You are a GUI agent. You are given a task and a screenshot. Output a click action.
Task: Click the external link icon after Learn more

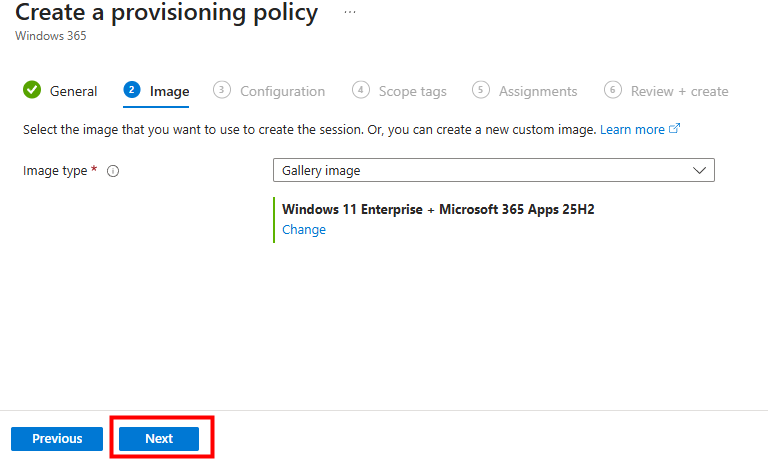(x=675, y=129)
